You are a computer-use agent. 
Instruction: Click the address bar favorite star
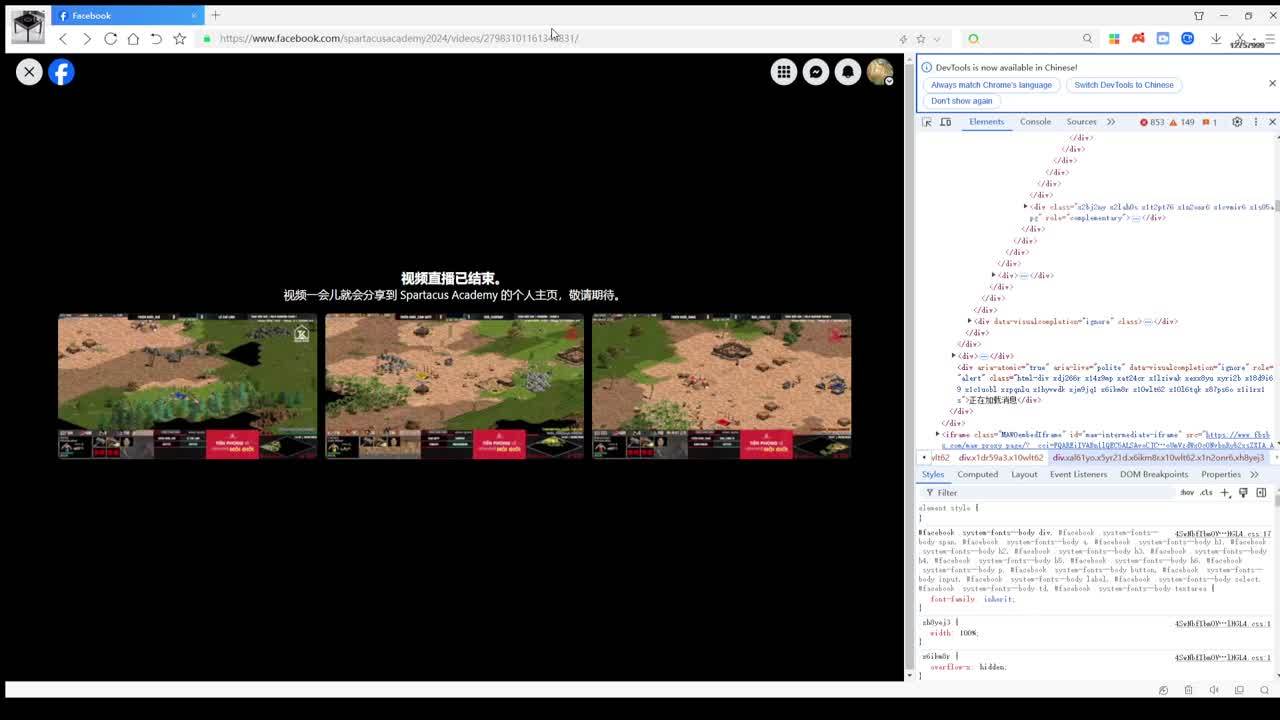(x=921, y=39)
